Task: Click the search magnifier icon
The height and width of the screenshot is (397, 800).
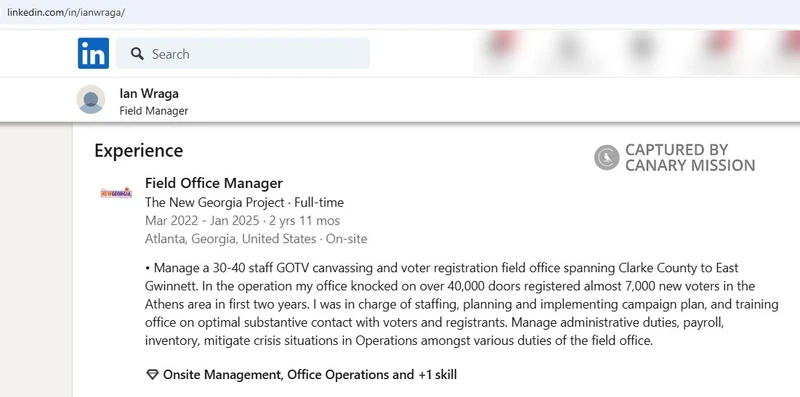Action: [137, 54]
